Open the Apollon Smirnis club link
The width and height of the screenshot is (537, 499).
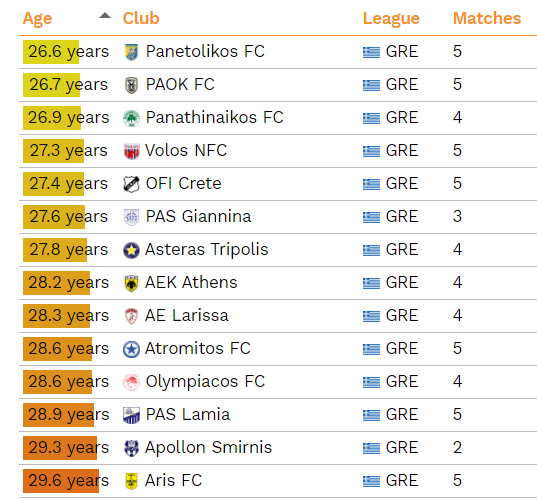click(x=208, y=448)
